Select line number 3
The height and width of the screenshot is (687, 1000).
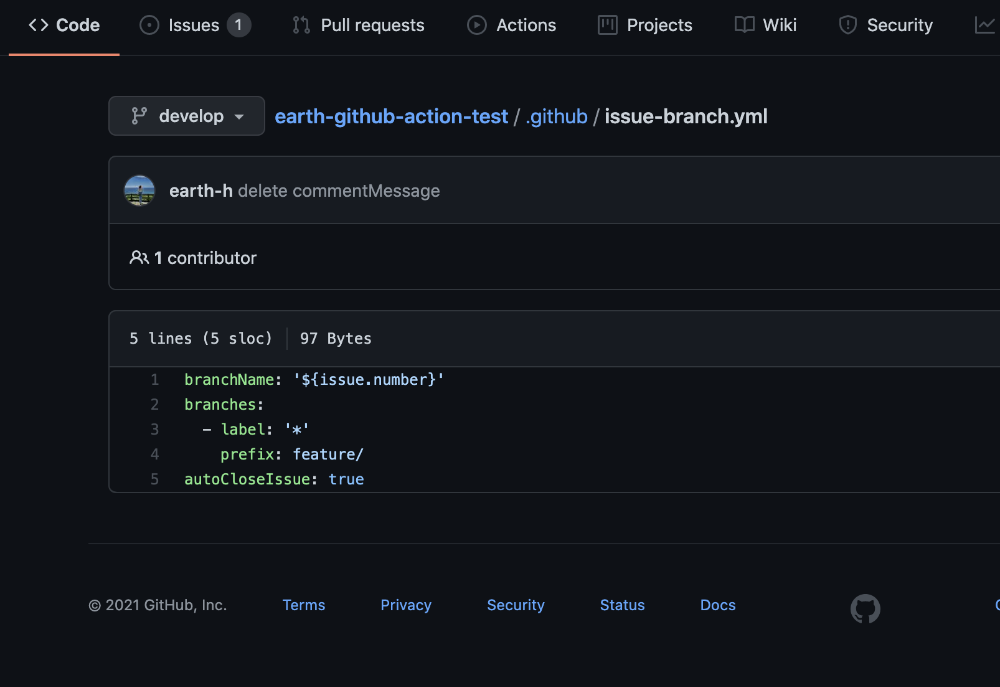[x=154, y=429]
